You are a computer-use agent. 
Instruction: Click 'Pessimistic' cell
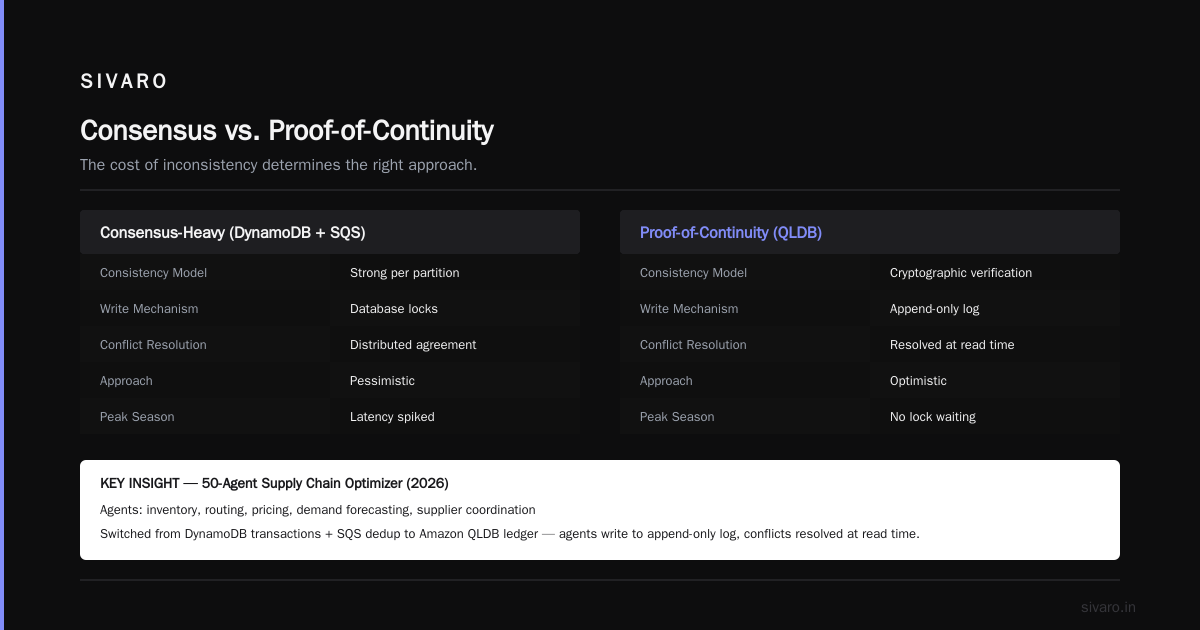pyautogui.click(x=455, y=381)
